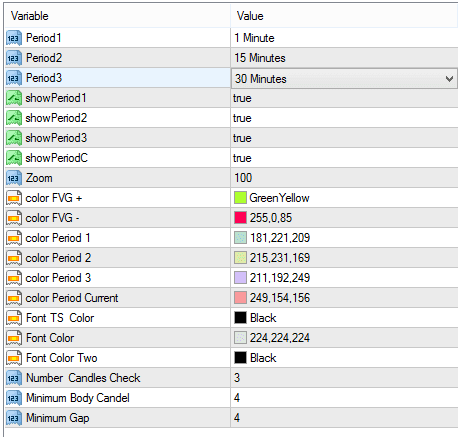Click the color icon beside Font Color
The width and height of the screenshot is (458, 437).
pyautogui.click(x=14, y=338)
